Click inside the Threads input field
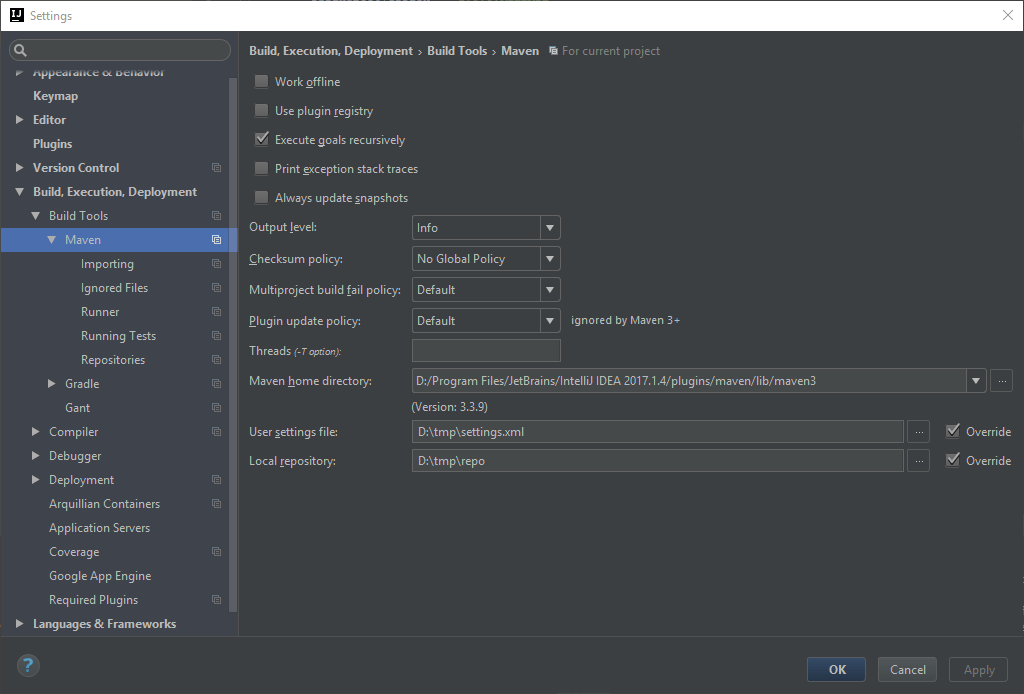 (x=485, y=350)
